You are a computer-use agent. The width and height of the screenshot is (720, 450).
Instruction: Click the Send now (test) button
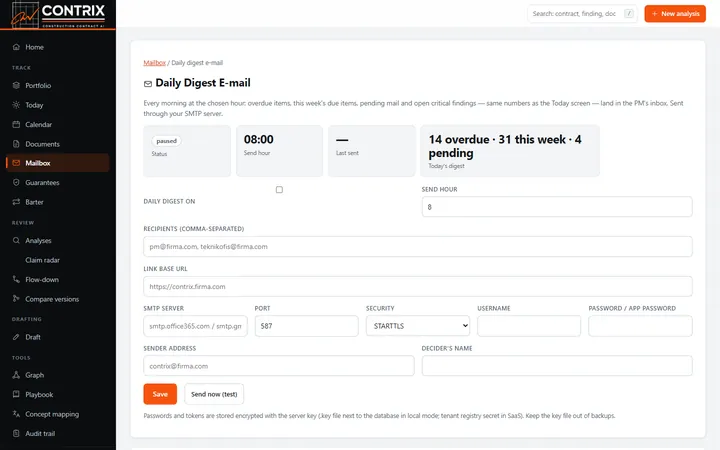point(214,394)
